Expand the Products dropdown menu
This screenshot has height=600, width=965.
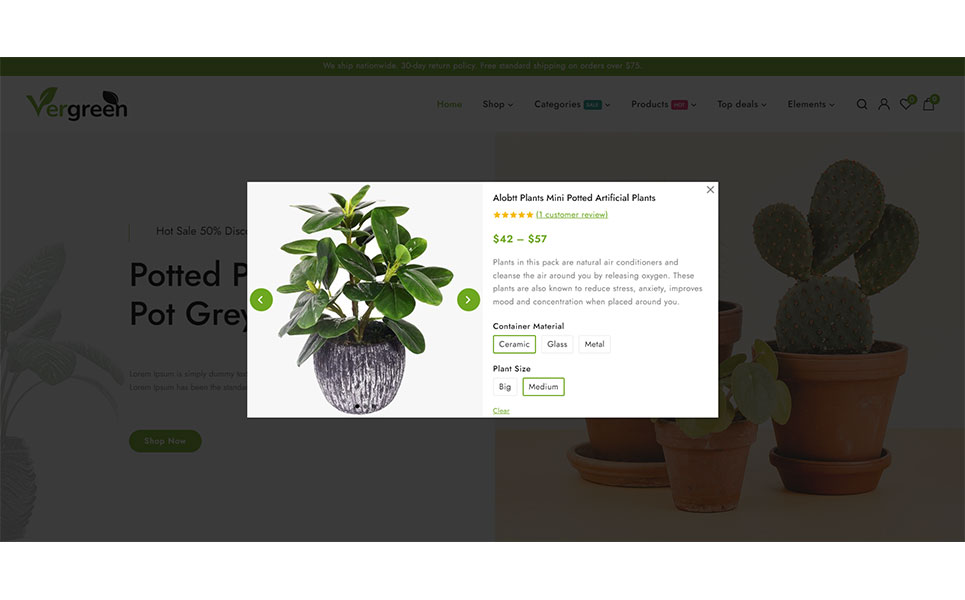click(x=663, y=105)
